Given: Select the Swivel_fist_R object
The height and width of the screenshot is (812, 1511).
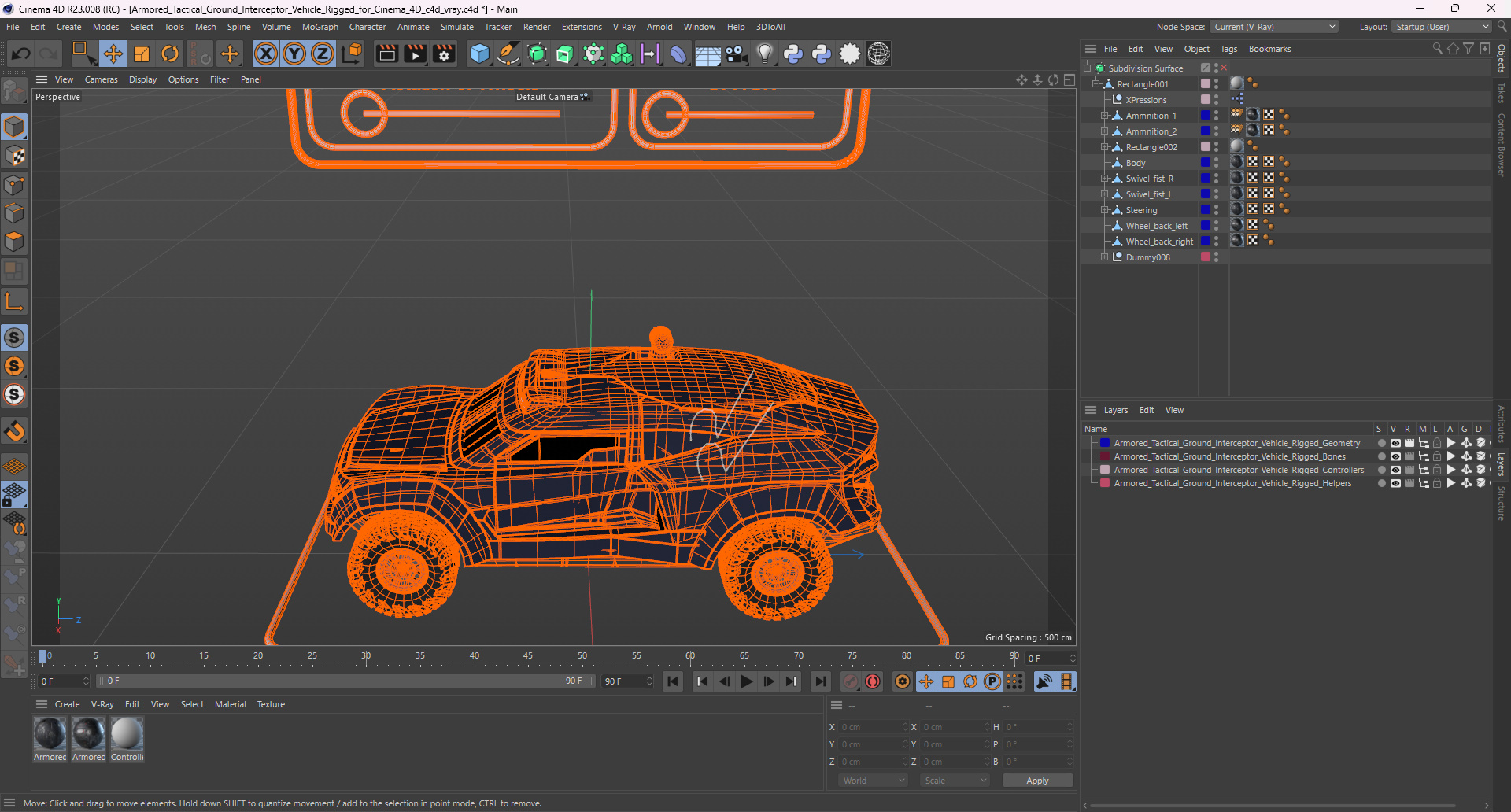Looking at the screenshot, I should click(1149, 179).
